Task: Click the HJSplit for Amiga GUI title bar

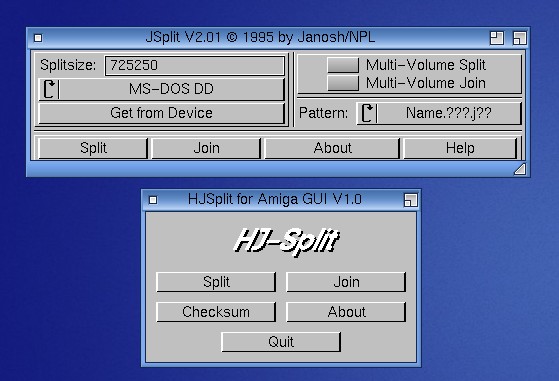Action: click(x=275, y=199)
